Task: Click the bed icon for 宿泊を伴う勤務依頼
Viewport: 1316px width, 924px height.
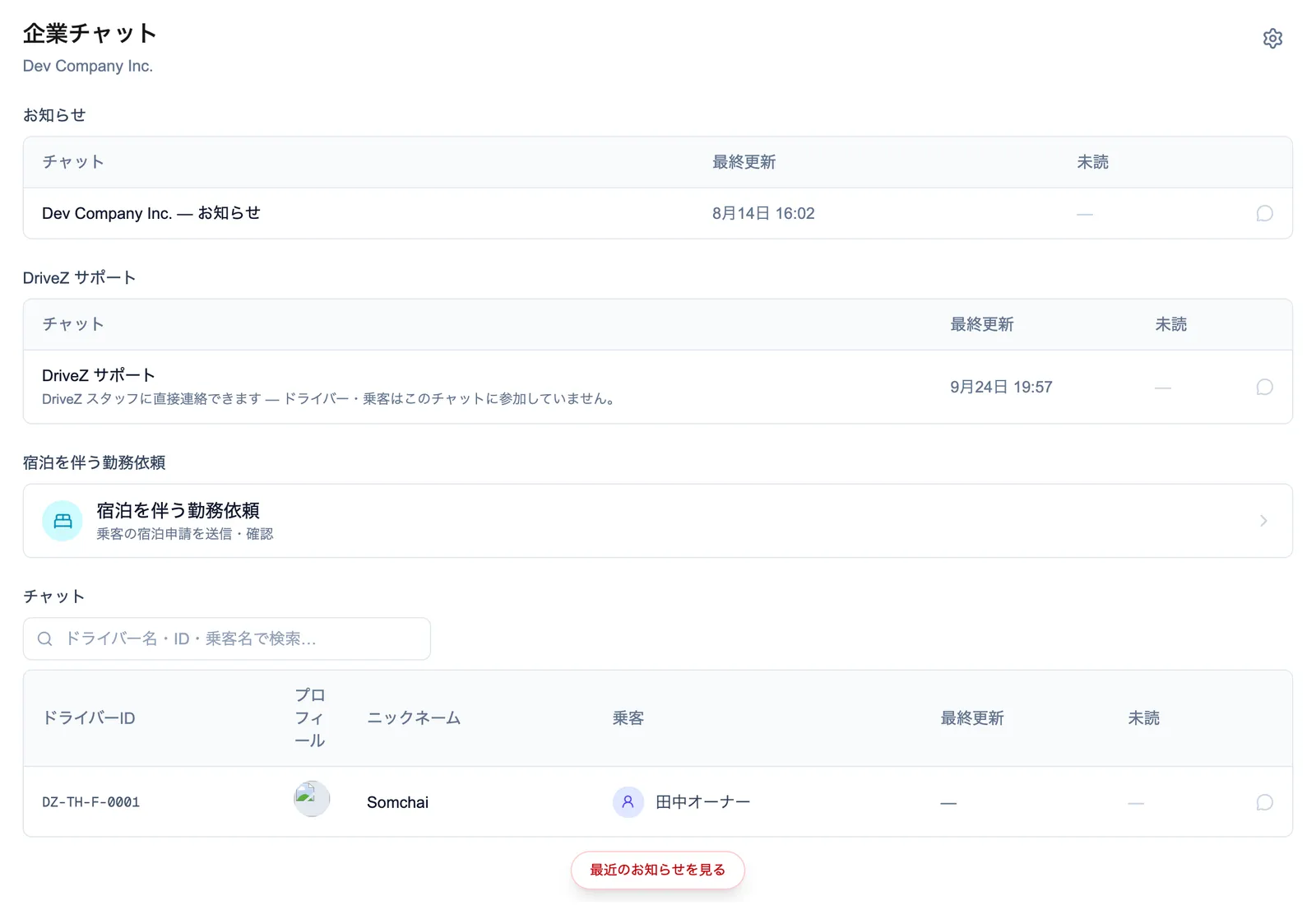Action: [63, 521]
